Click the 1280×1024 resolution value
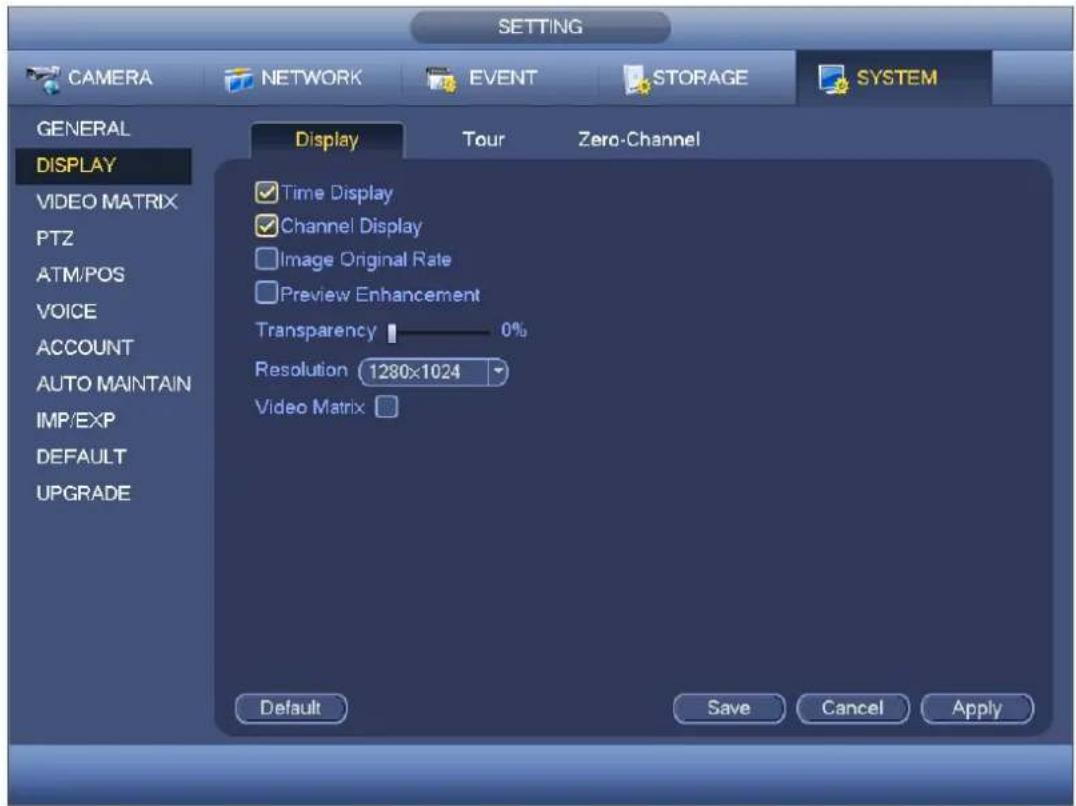The height and width of the screenshot is (806, 1076). [414, 372]
